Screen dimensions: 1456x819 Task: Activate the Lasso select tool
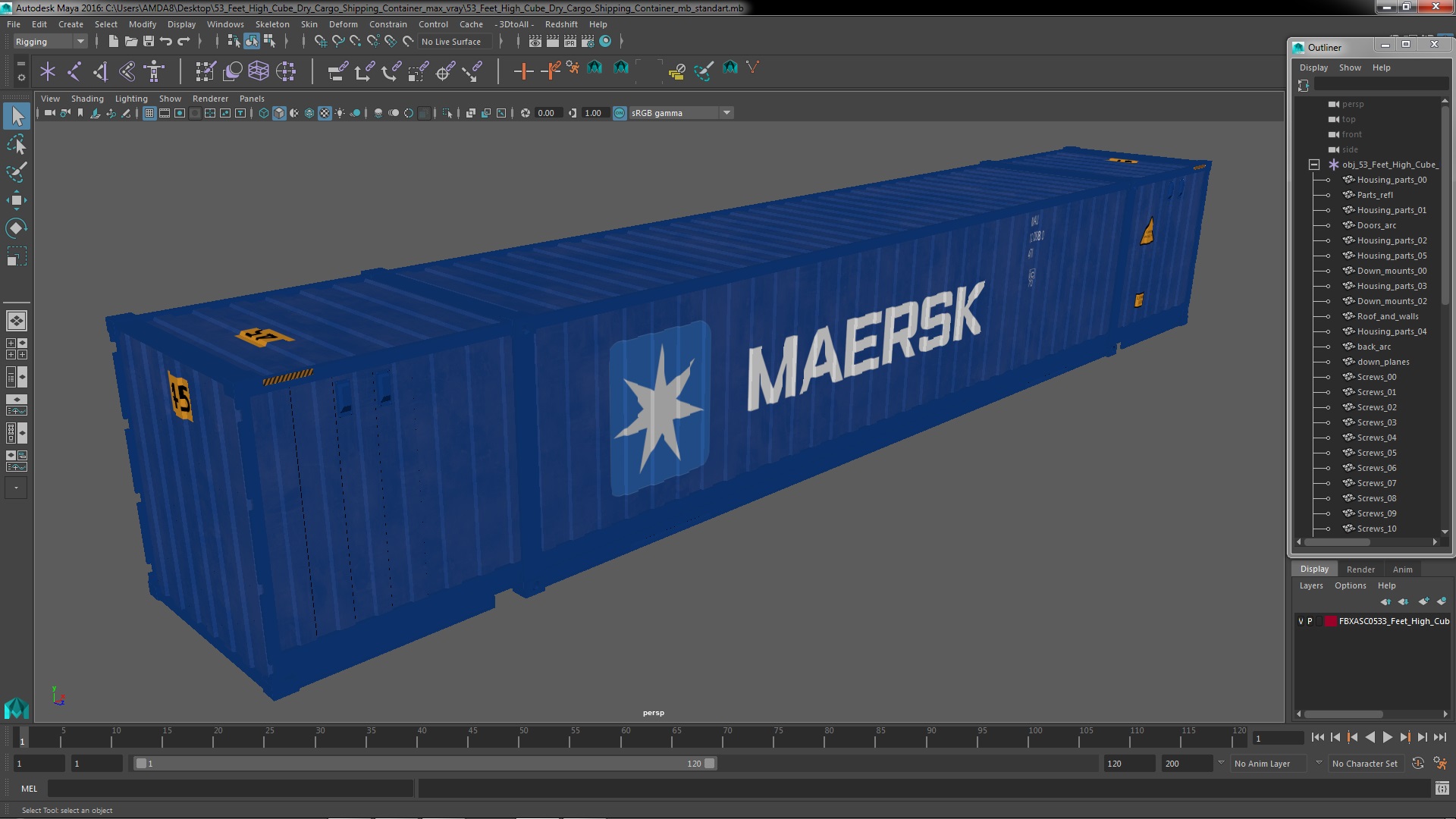pyautogui.click(x=17, y=144)
